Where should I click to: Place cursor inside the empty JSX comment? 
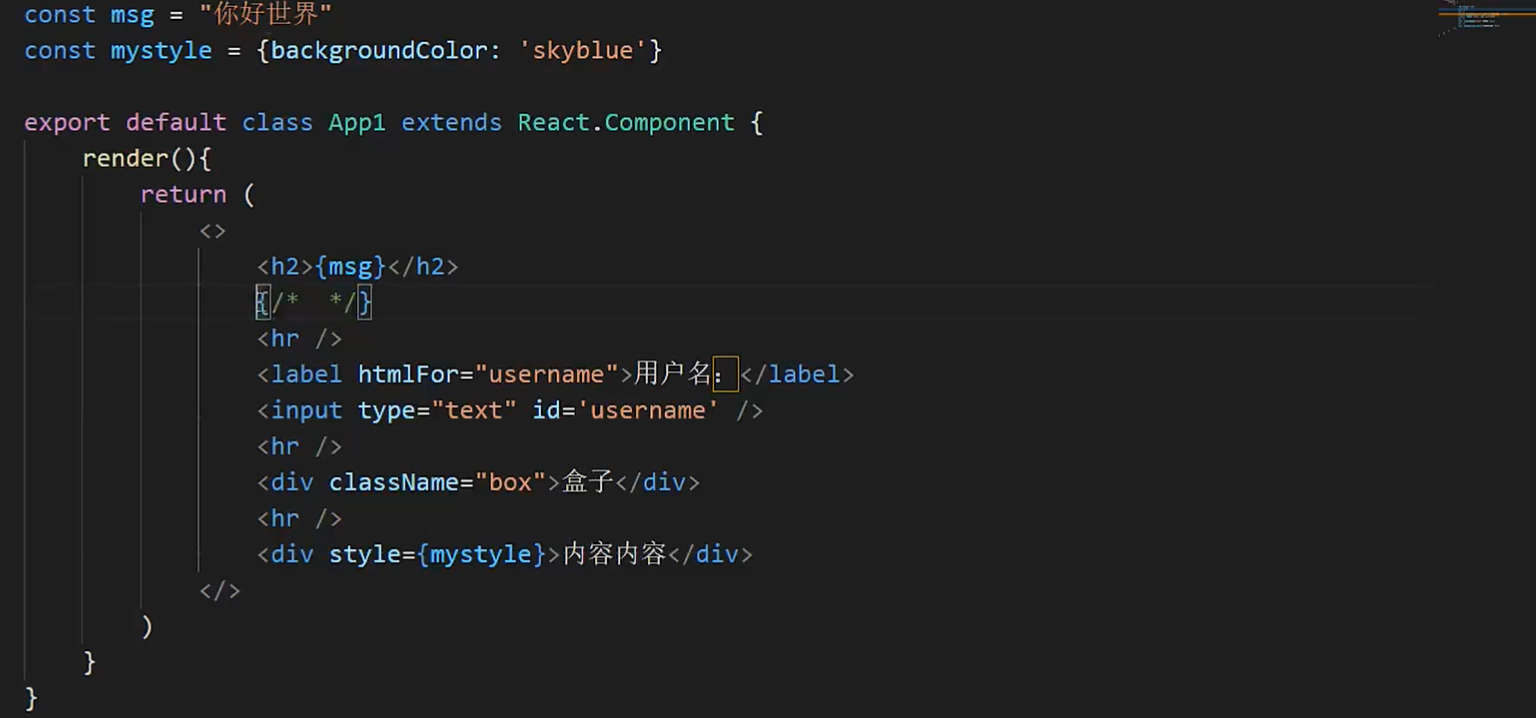pos(314,302)
